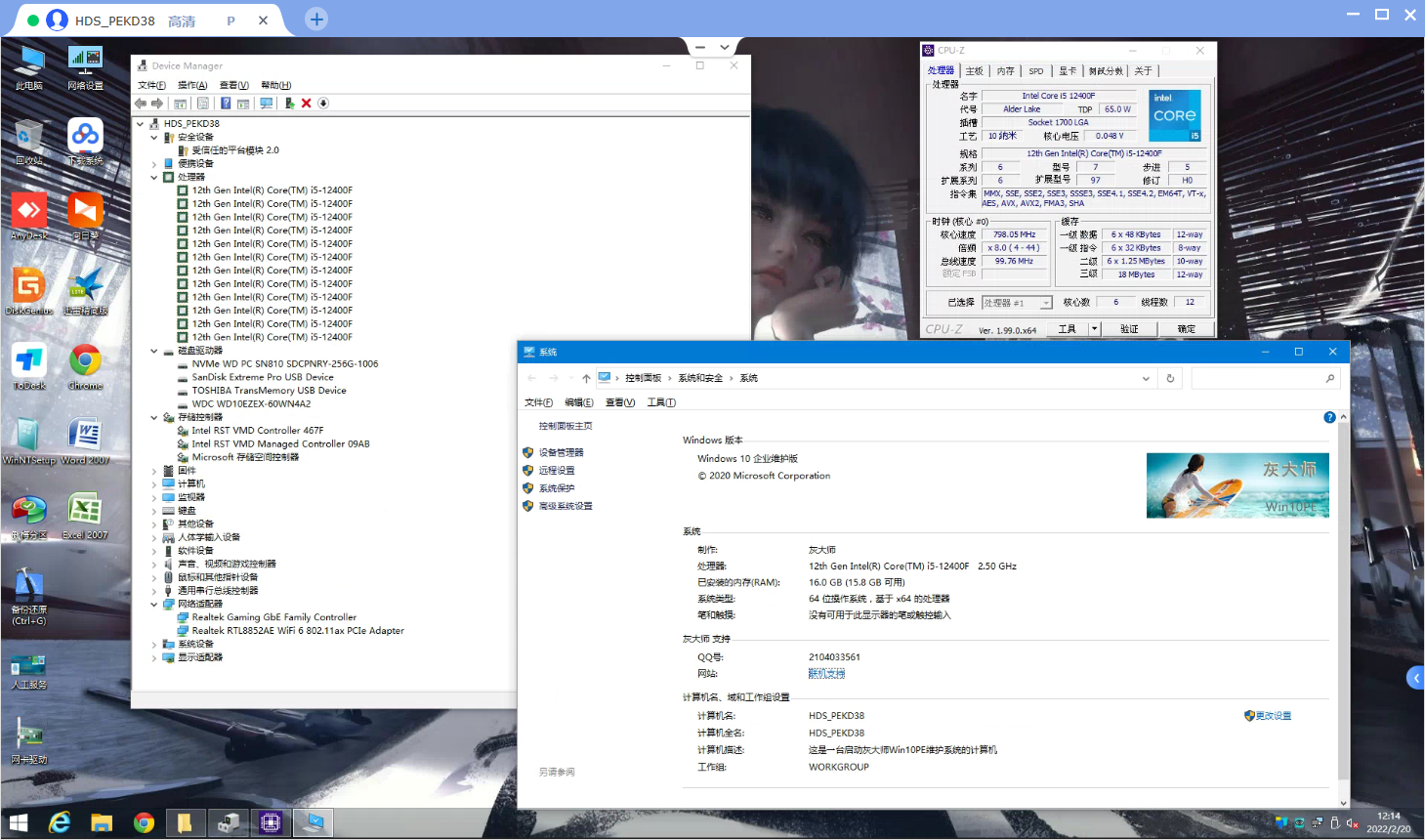Click the Up arrow in System window address bar
1425x840 pixels.
coord(586,378)
